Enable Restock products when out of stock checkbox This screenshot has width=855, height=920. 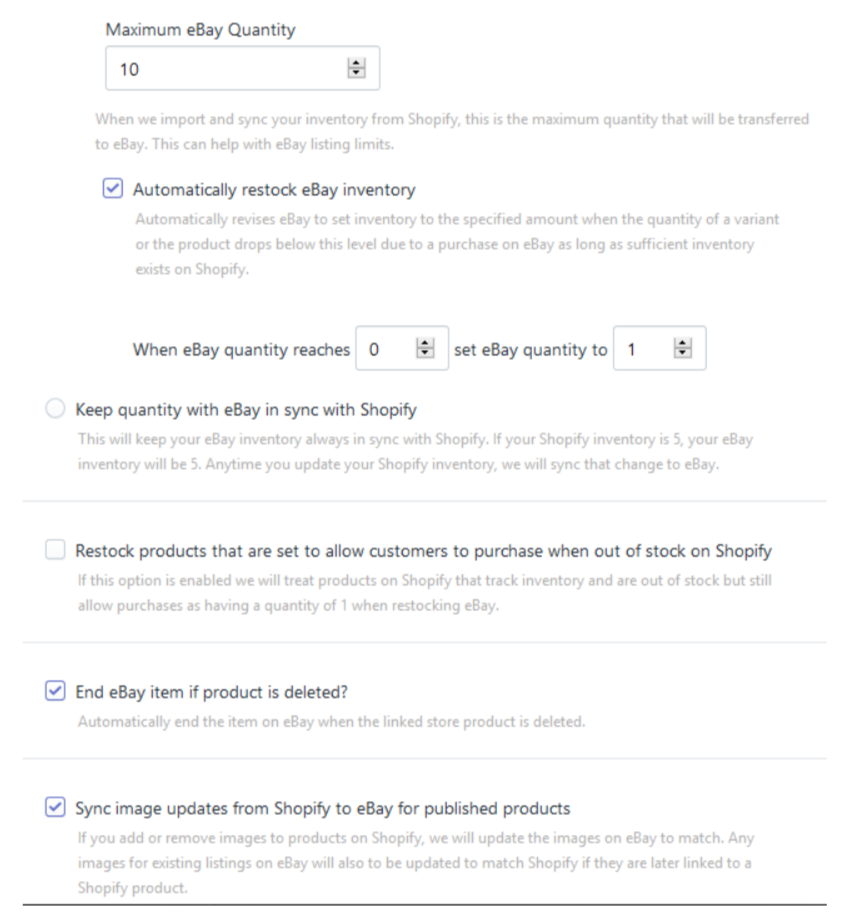56,550
